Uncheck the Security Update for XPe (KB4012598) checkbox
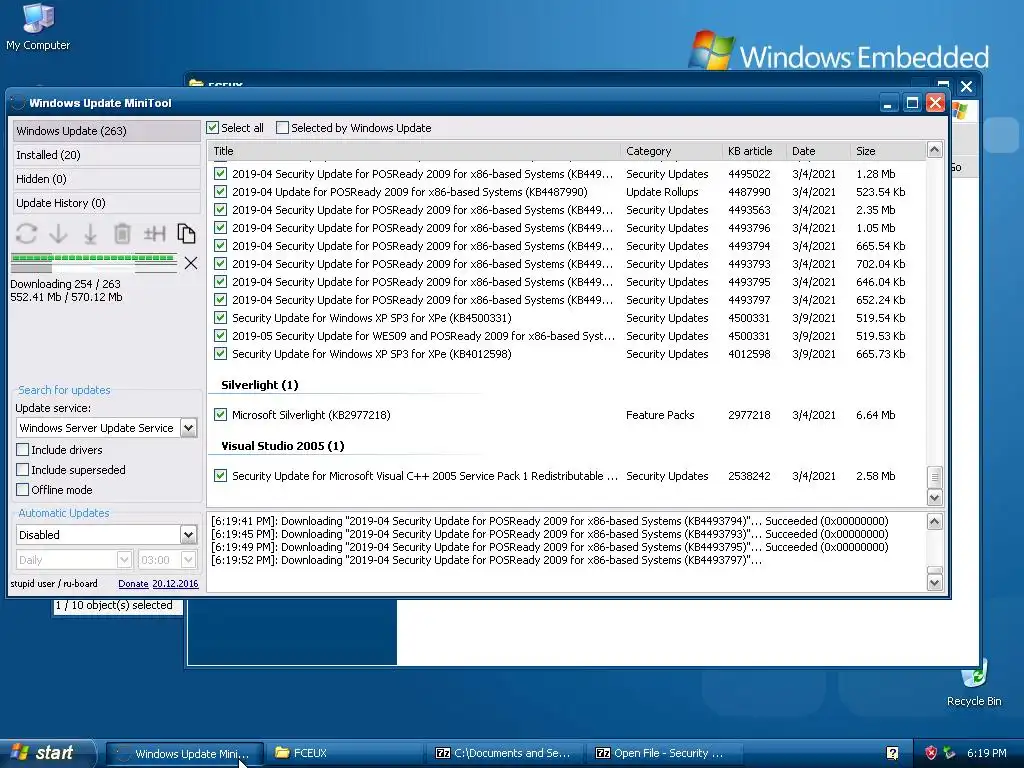1024x768 pixels. (x=221, y=354)
